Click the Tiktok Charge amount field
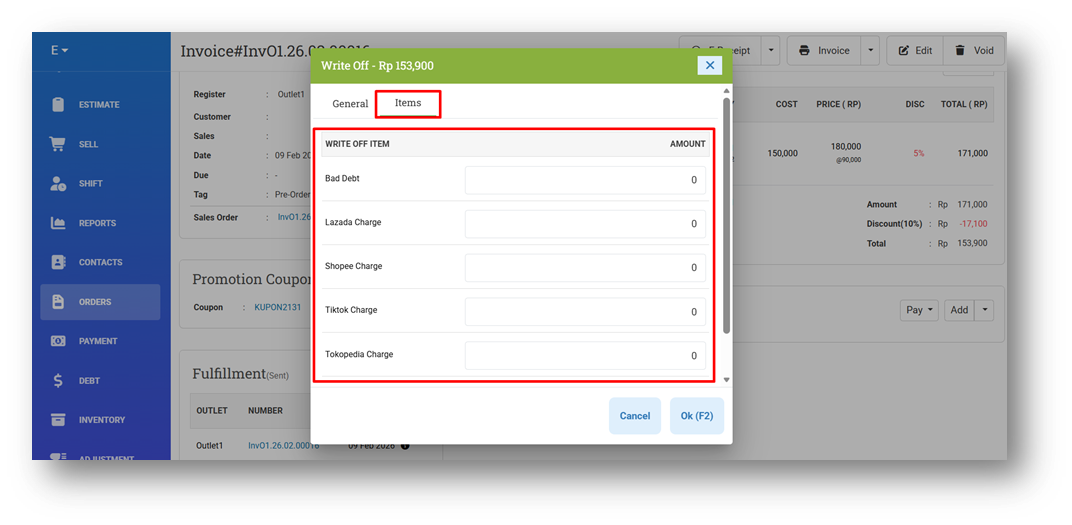 coord(585,312)
